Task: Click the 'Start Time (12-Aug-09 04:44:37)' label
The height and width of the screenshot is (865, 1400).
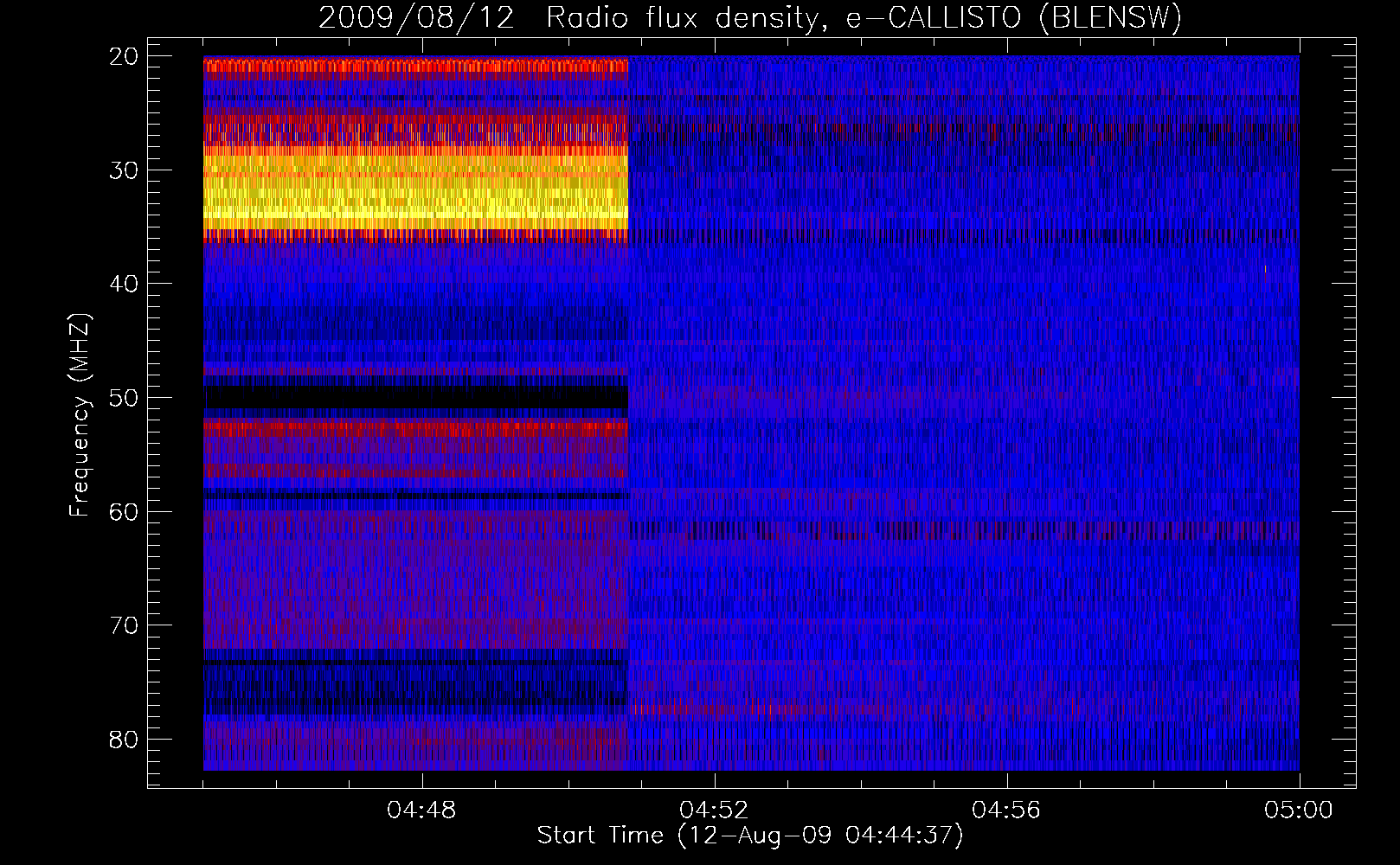Action: click(x=750, y=836)
